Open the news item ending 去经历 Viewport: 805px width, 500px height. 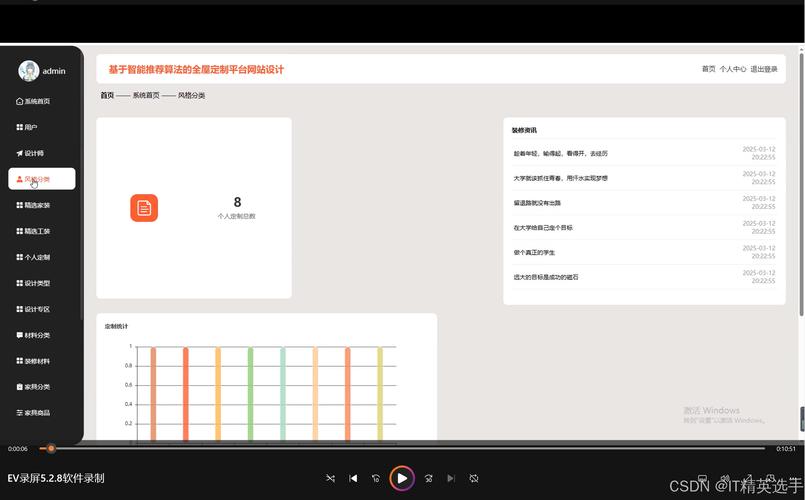point(561,153)
